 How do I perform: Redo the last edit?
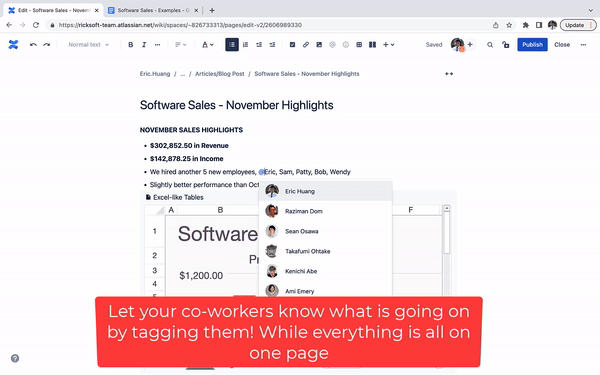[47, 45]
